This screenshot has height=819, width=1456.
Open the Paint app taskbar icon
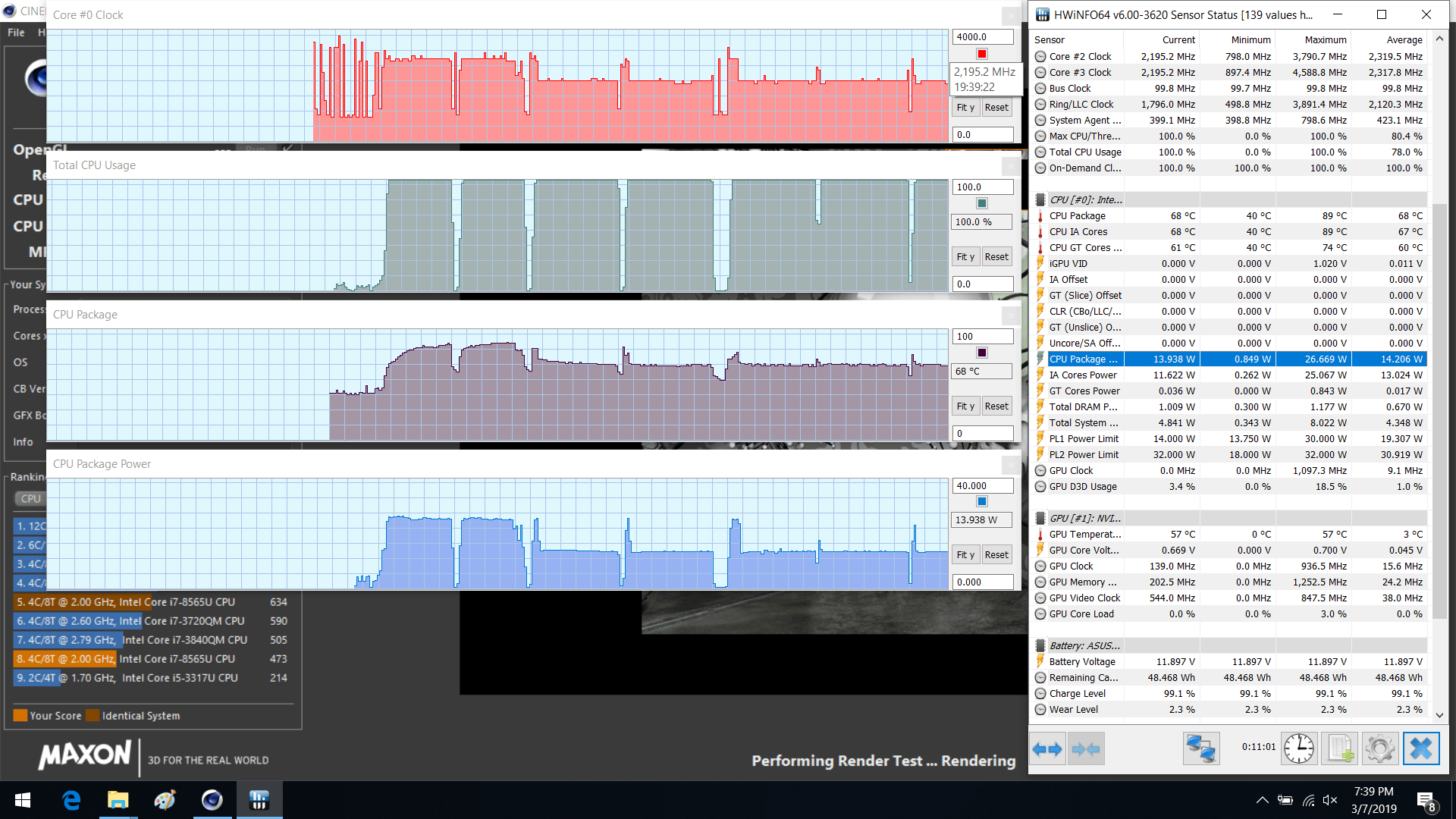(x=165, y=800)
